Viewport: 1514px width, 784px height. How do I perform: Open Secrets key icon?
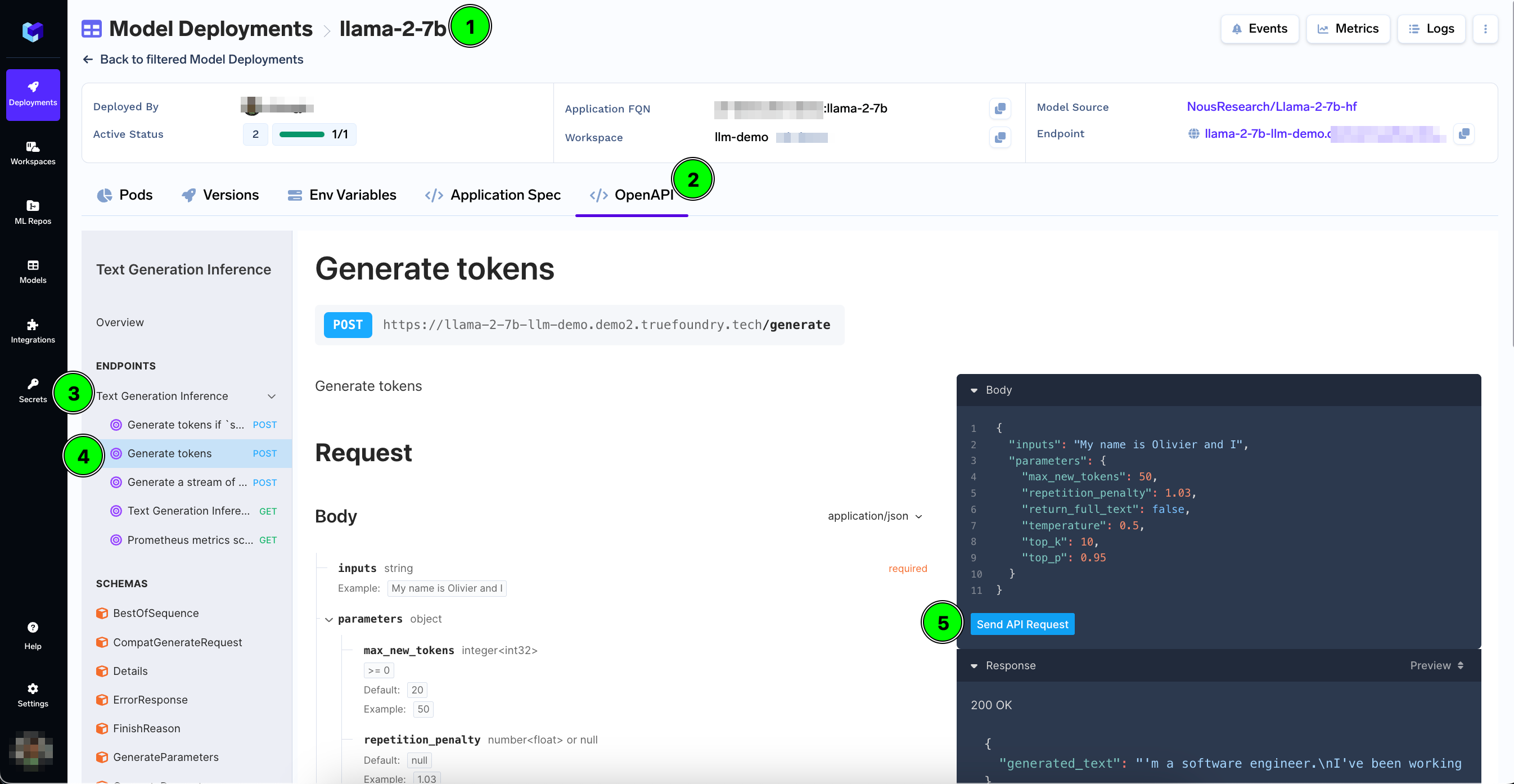pos(33,390)
